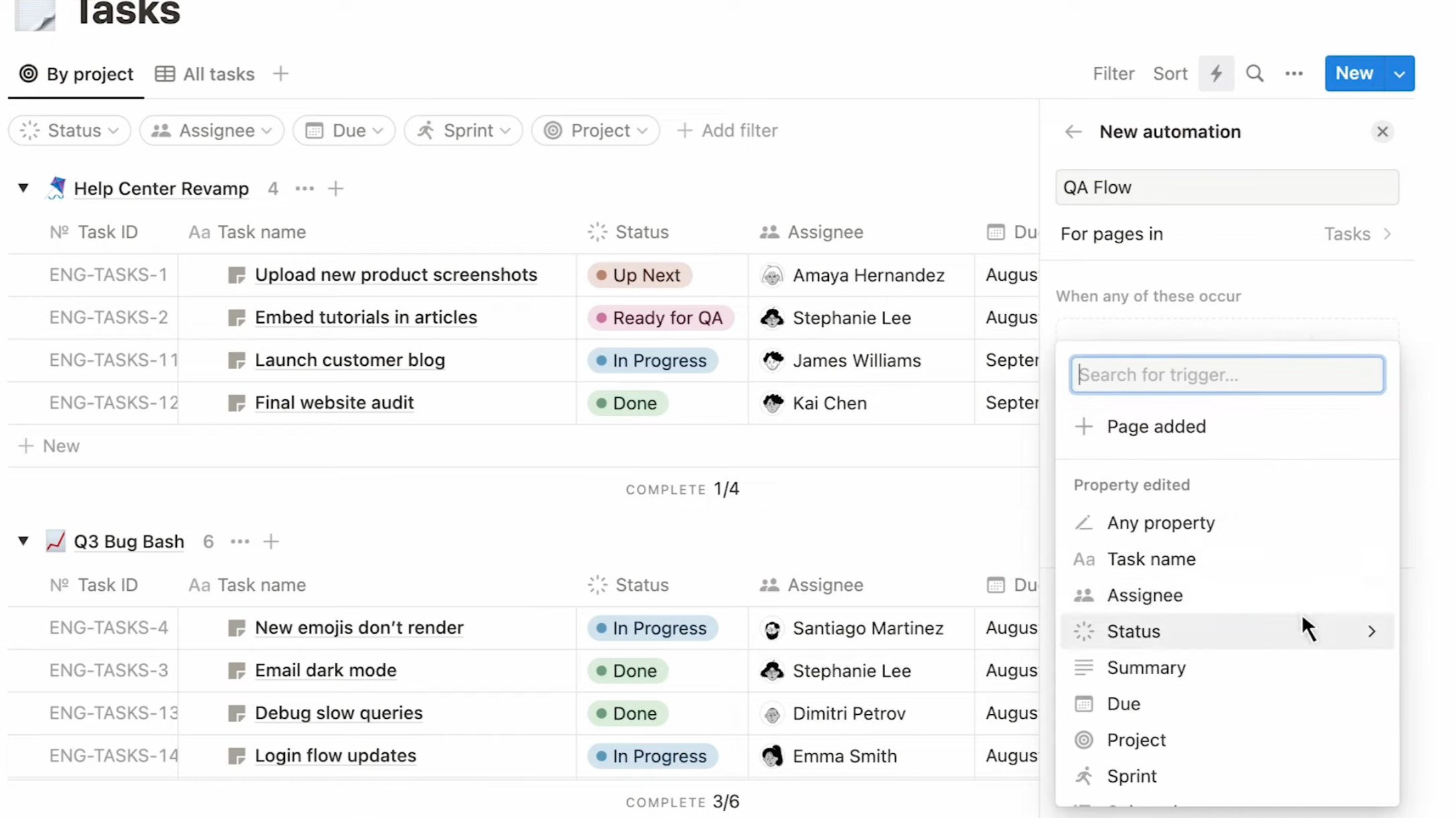Click the lightning bolt automation icon
The width and height of the screenshot is (1456, 818).
(x=1216, y=73)
